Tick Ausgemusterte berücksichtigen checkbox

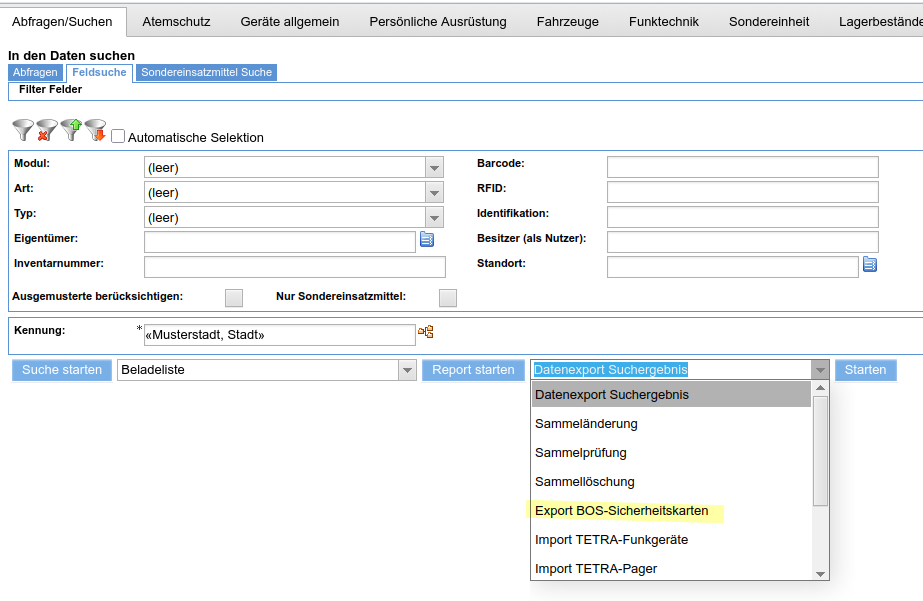click(x=234, y=298)
